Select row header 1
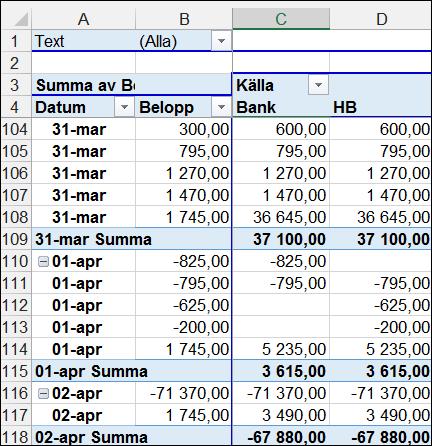The image size is (432, 446). coord(16,41)
